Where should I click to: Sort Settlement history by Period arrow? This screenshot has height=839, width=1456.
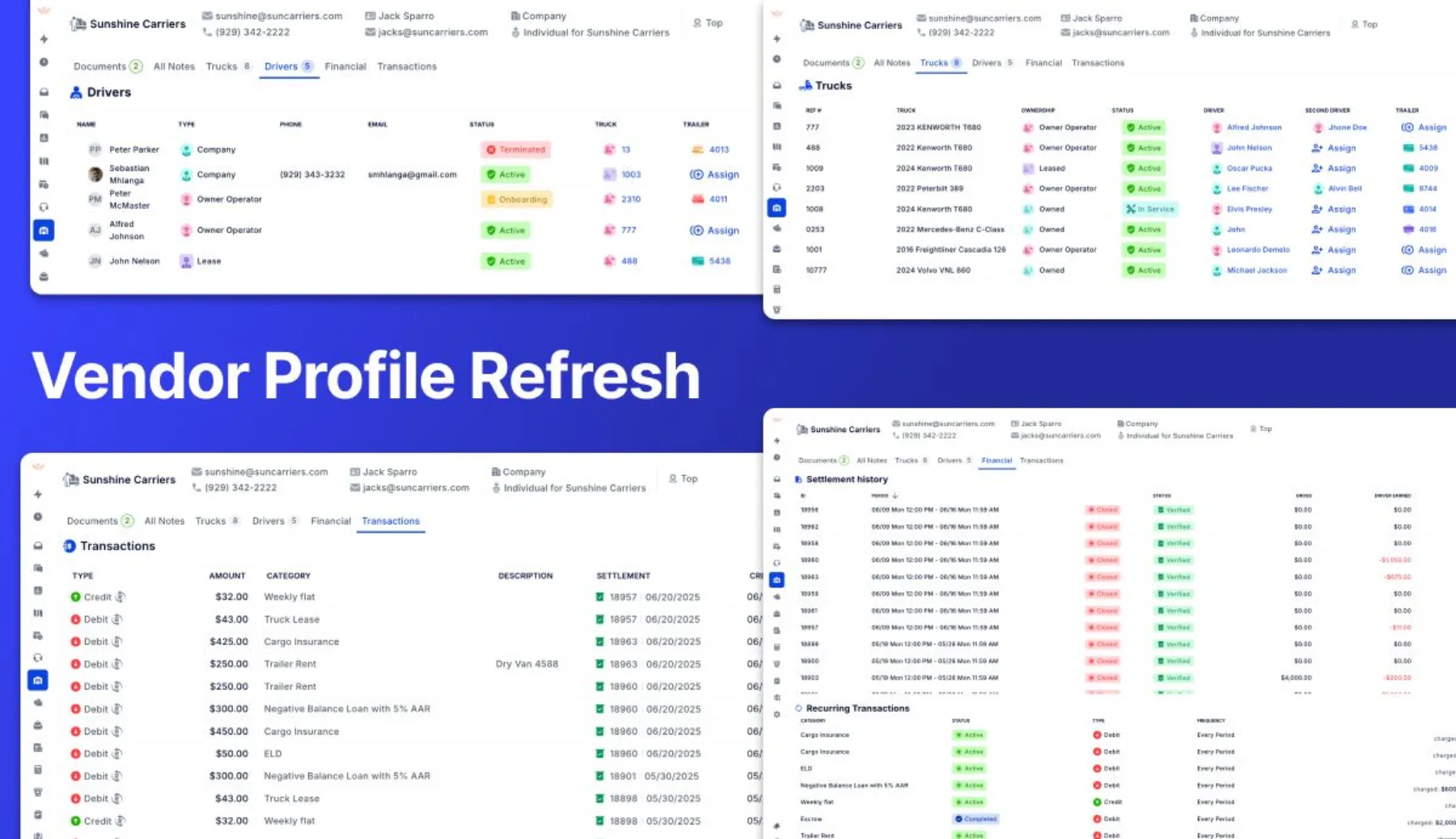coord(895,495)
